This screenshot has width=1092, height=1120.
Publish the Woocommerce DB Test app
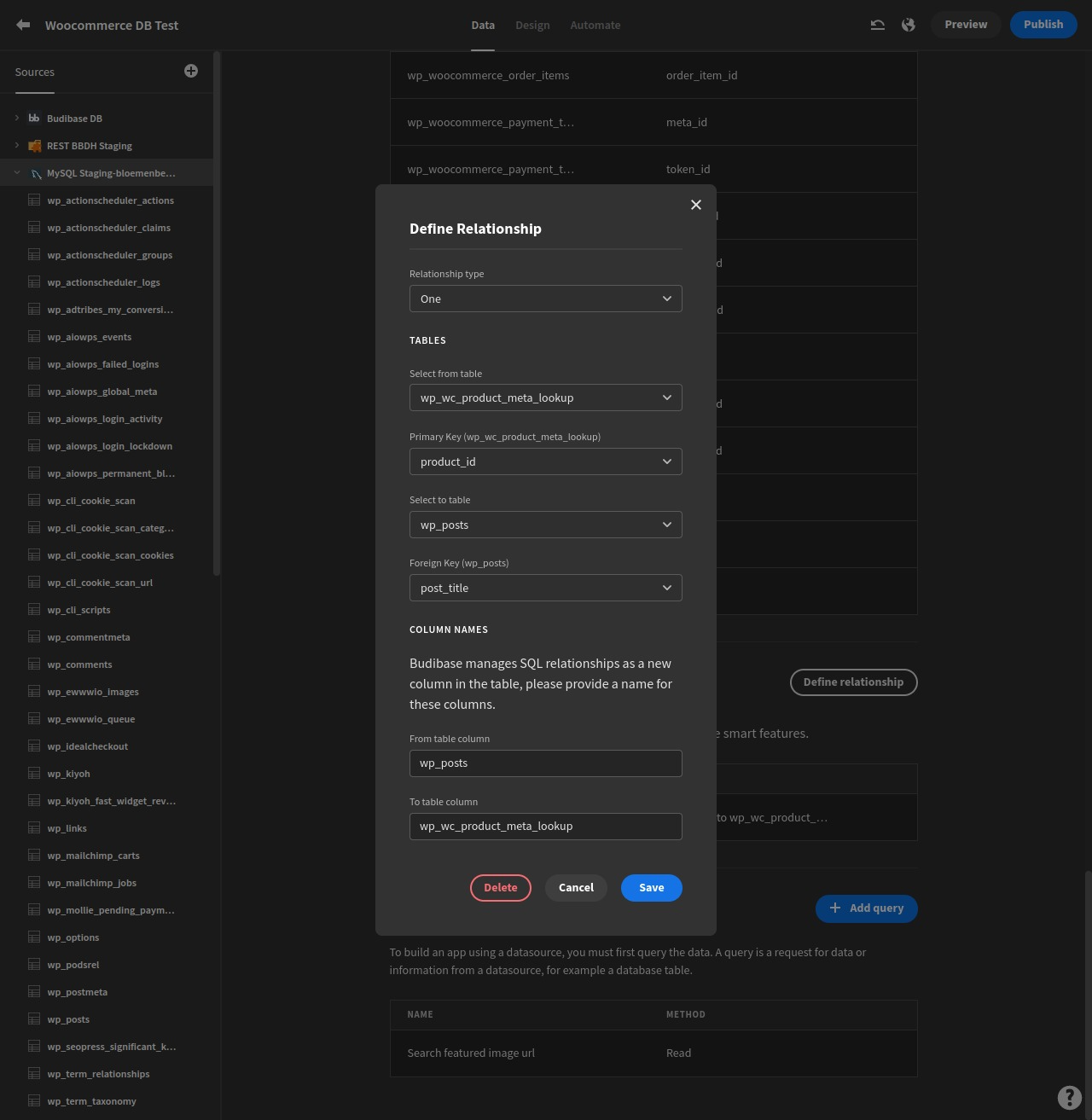[1043, 25]
